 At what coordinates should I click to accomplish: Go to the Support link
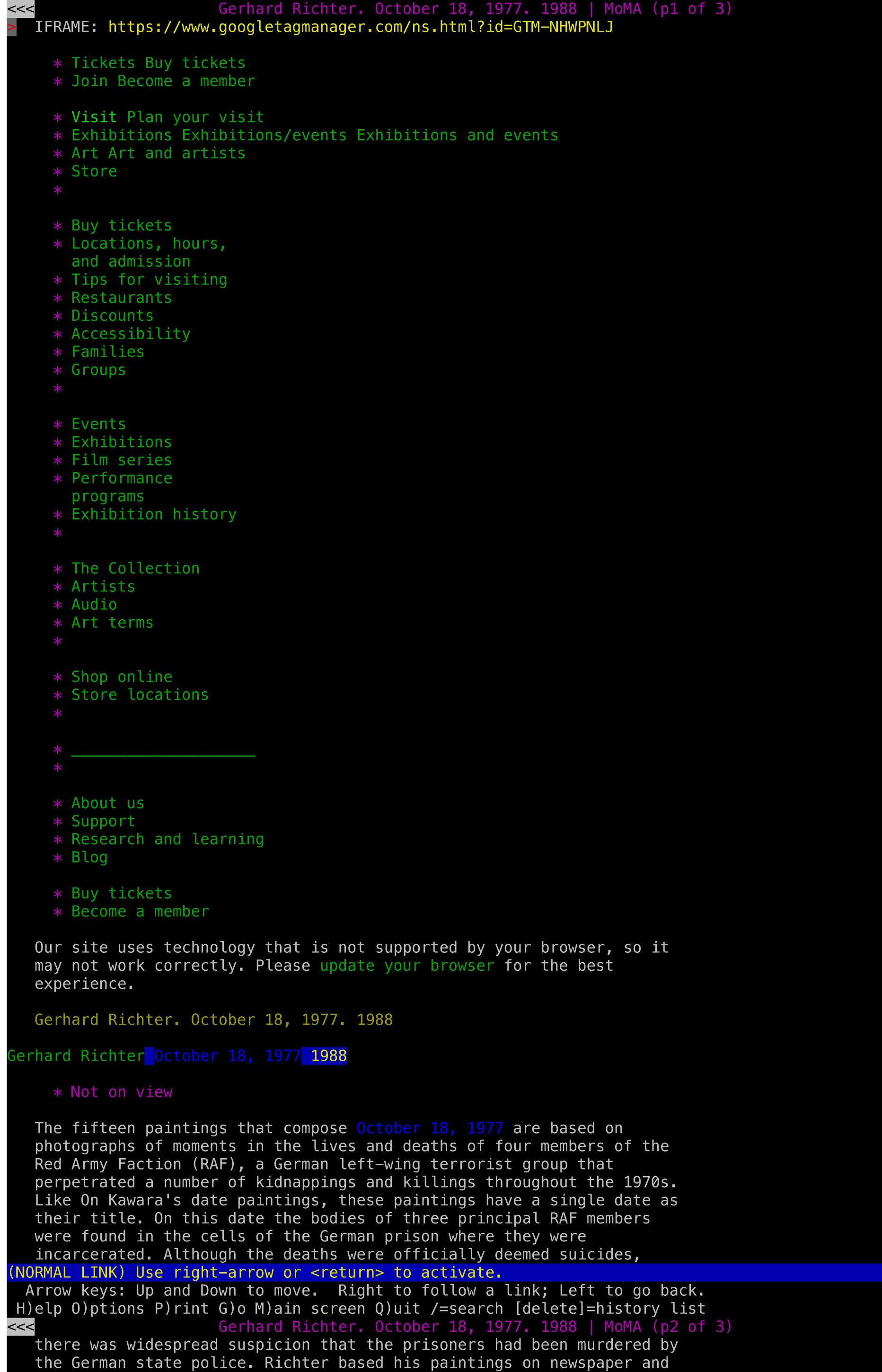click(103, 821)
